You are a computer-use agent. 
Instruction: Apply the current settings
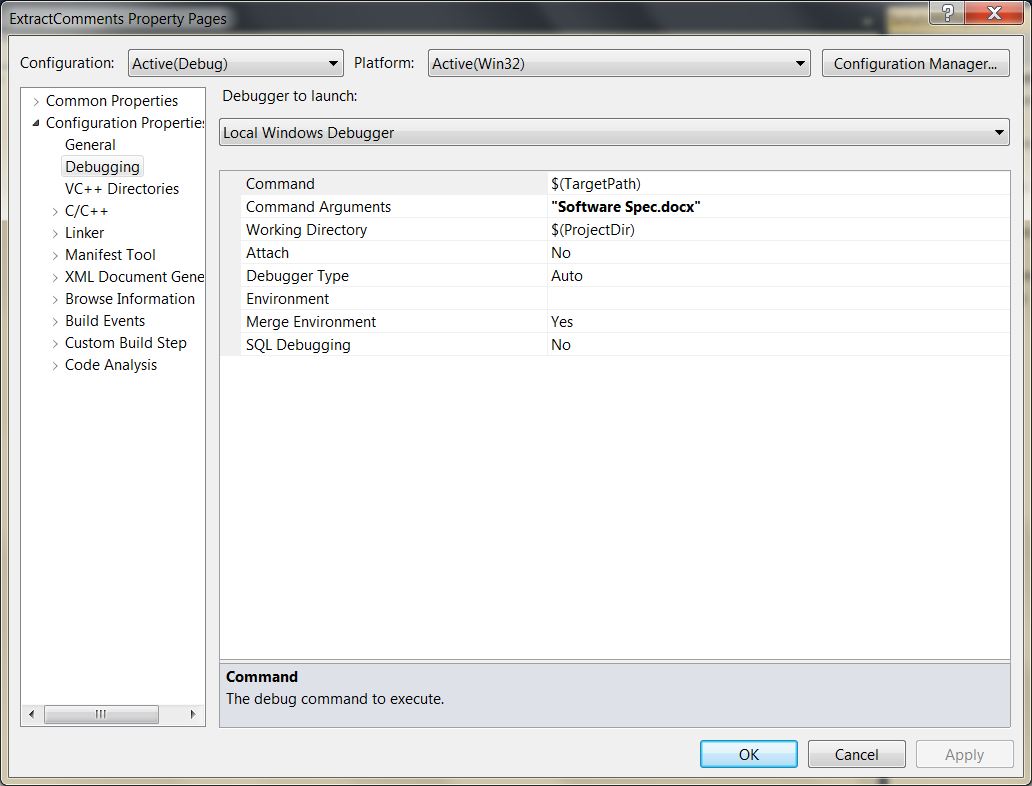[963, 754]
